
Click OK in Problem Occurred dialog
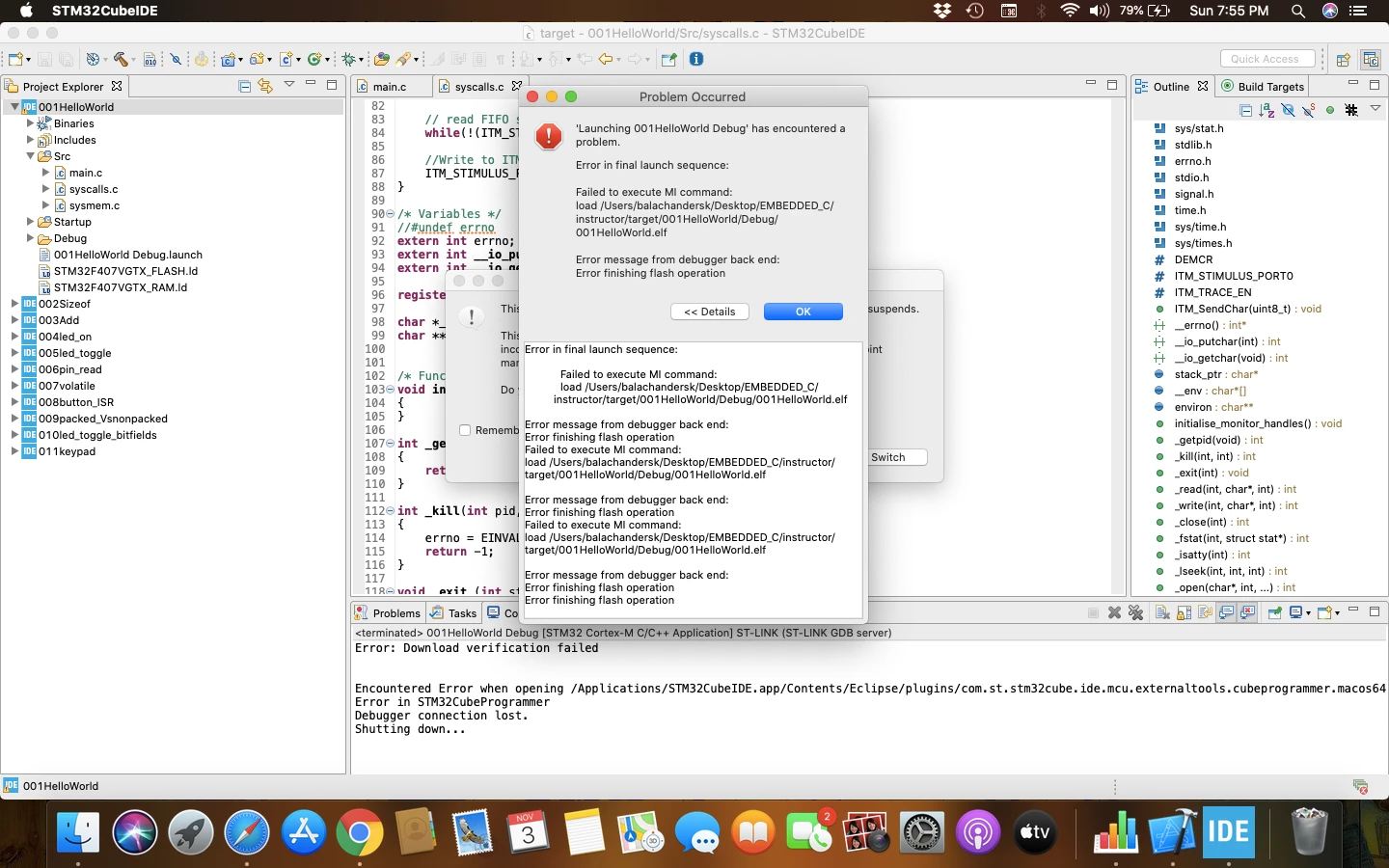coord(803,312)
